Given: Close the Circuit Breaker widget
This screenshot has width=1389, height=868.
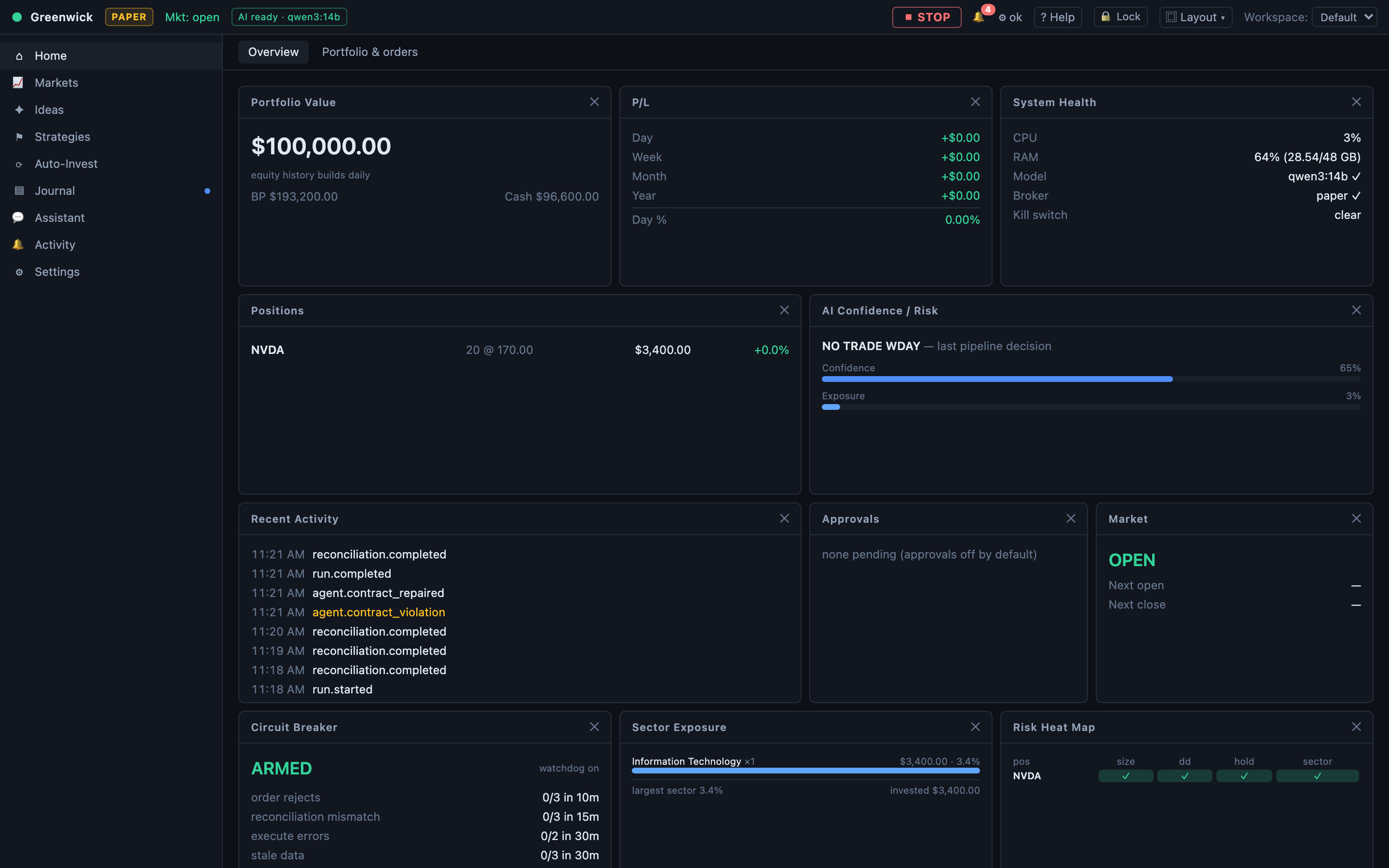Looking at the screenshot, I should (594, 727).
